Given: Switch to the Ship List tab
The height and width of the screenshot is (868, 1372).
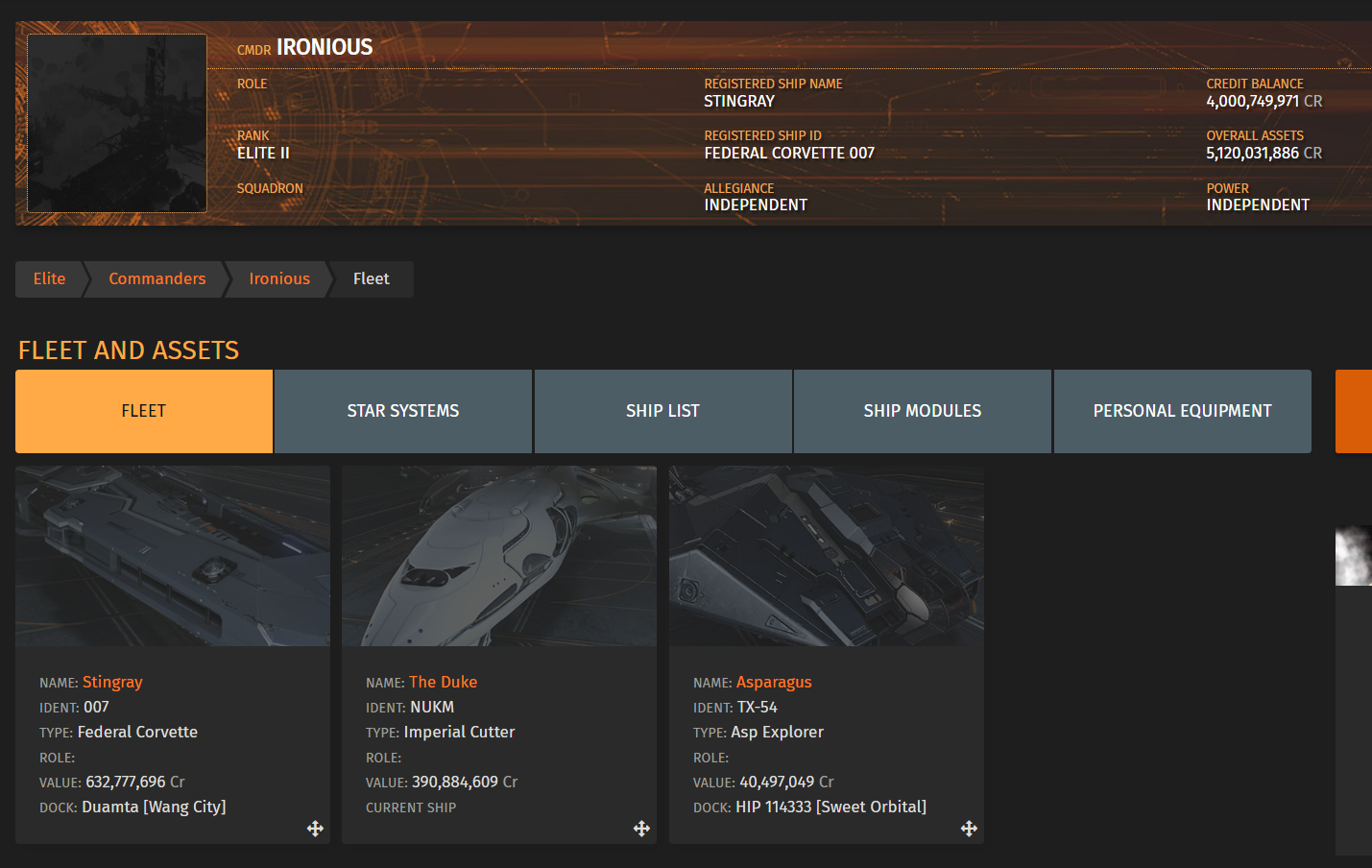Looking at the screenshot, I should pyautogui.click(x=662, y=411).
